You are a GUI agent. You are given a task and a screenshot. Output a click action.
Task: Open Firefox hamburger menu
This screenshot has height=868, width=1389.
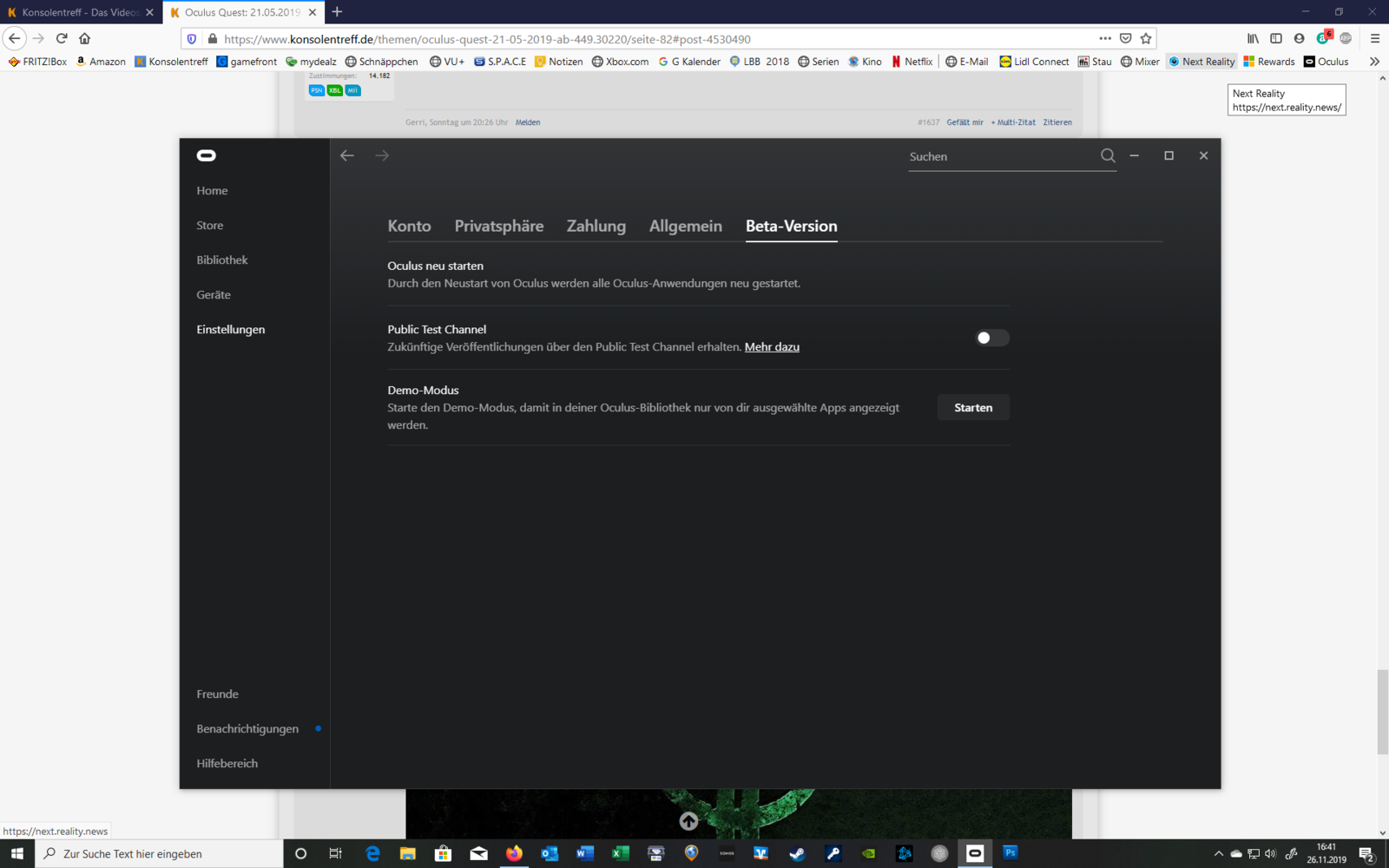click(x=1374, y=38)
